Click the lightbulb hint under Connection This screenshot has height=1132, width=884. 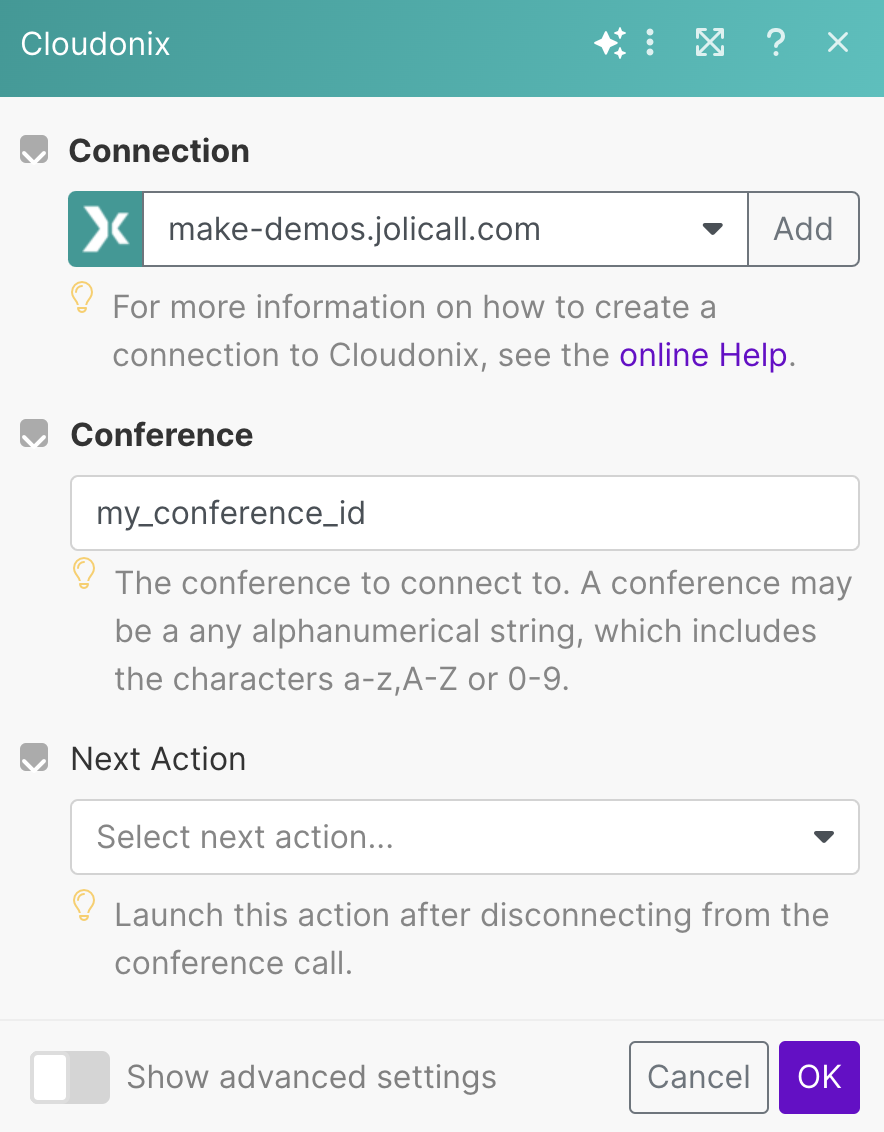(83, 298)
